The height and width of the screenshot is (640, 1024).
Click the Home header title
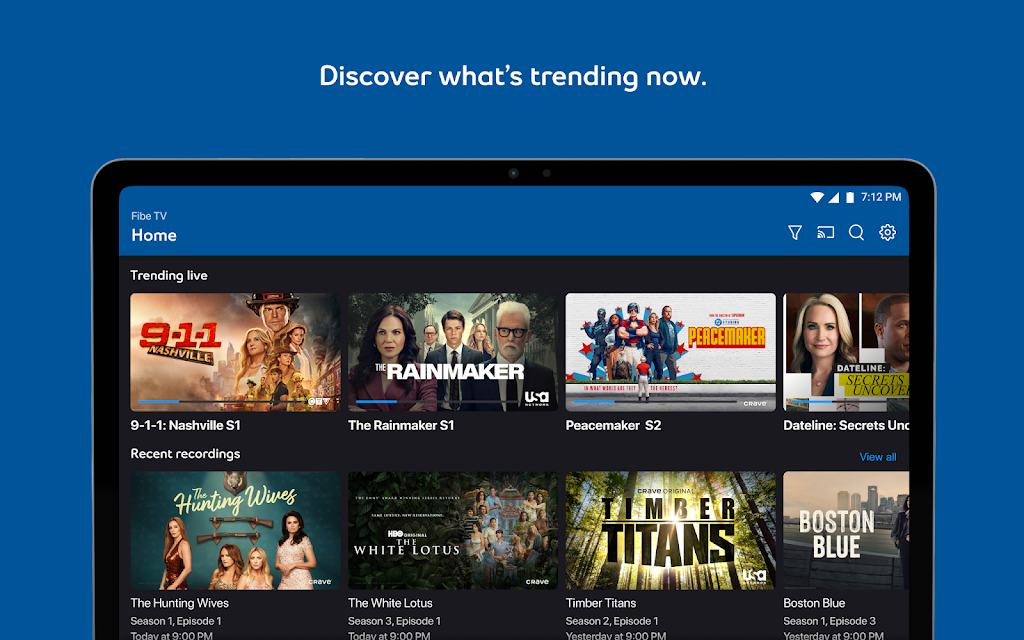pos(154,236)
